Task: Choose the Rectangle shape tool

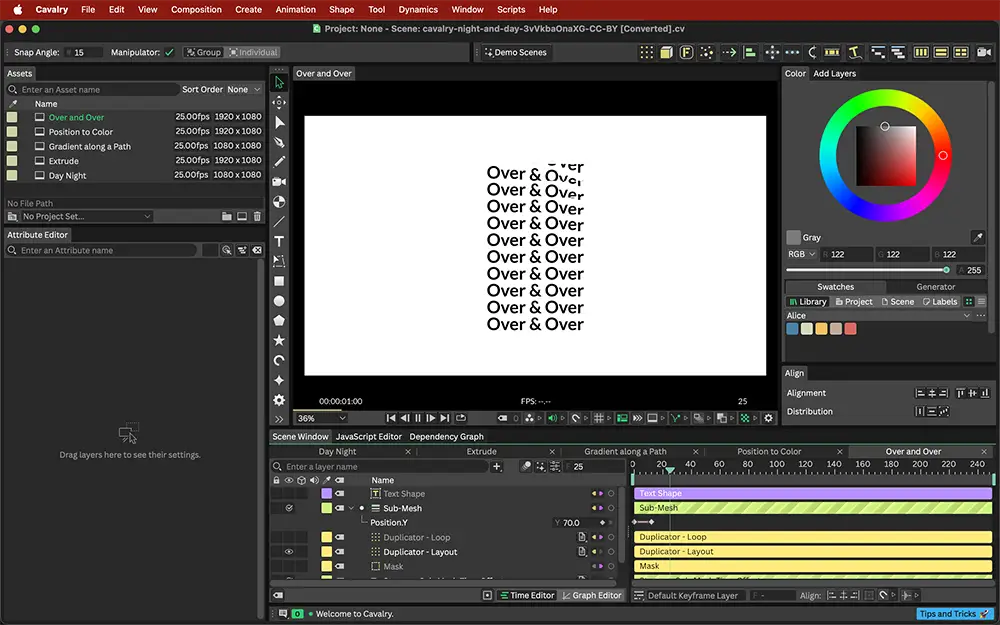Action: pos(279,281)
